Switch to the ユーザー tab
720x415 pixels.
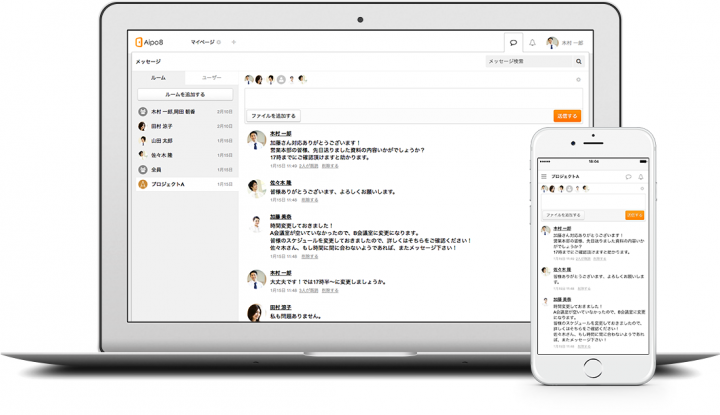(x=212, y=78)
